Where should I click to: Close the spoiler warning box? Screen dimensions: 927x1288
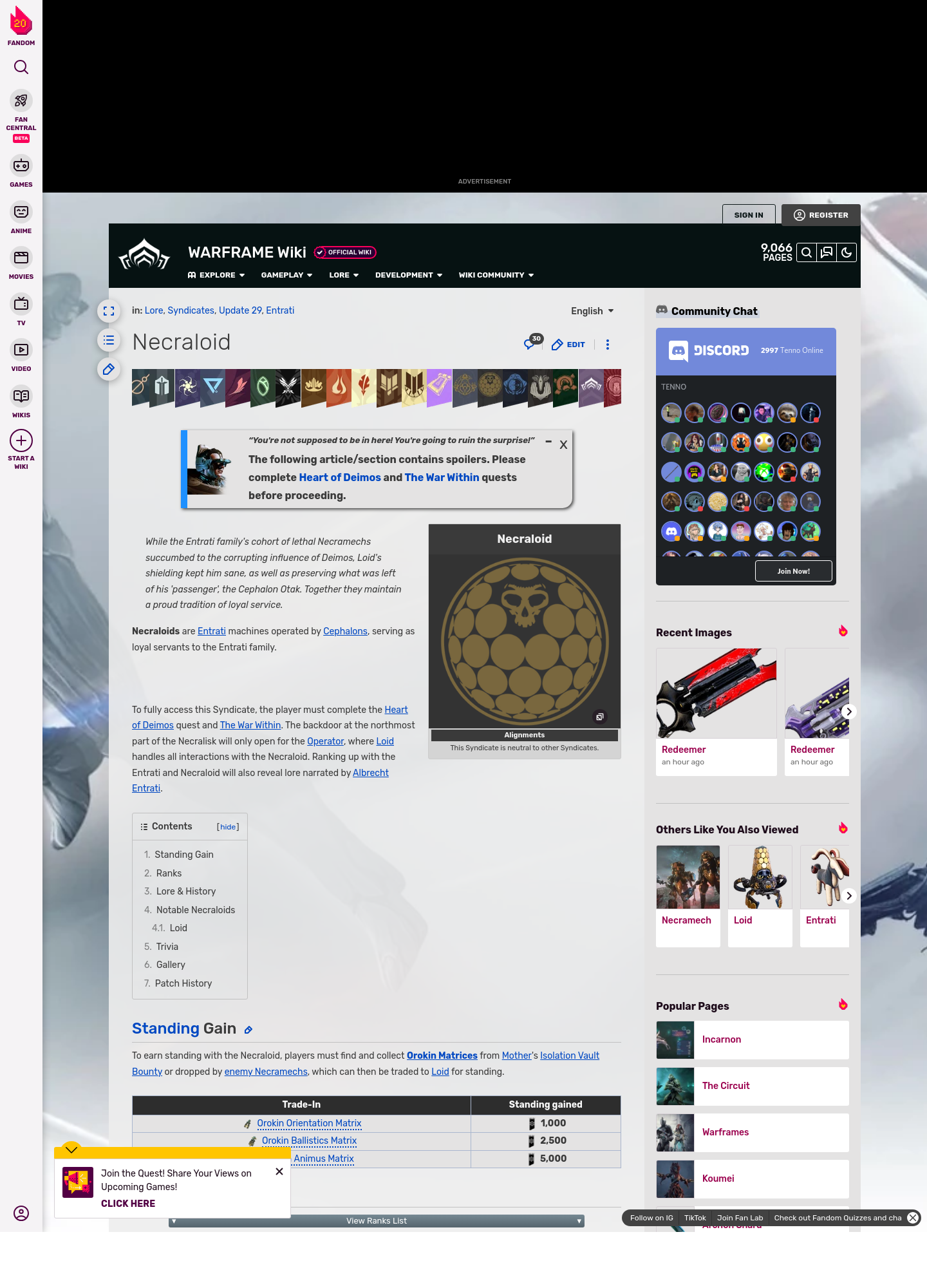[563, 444]
